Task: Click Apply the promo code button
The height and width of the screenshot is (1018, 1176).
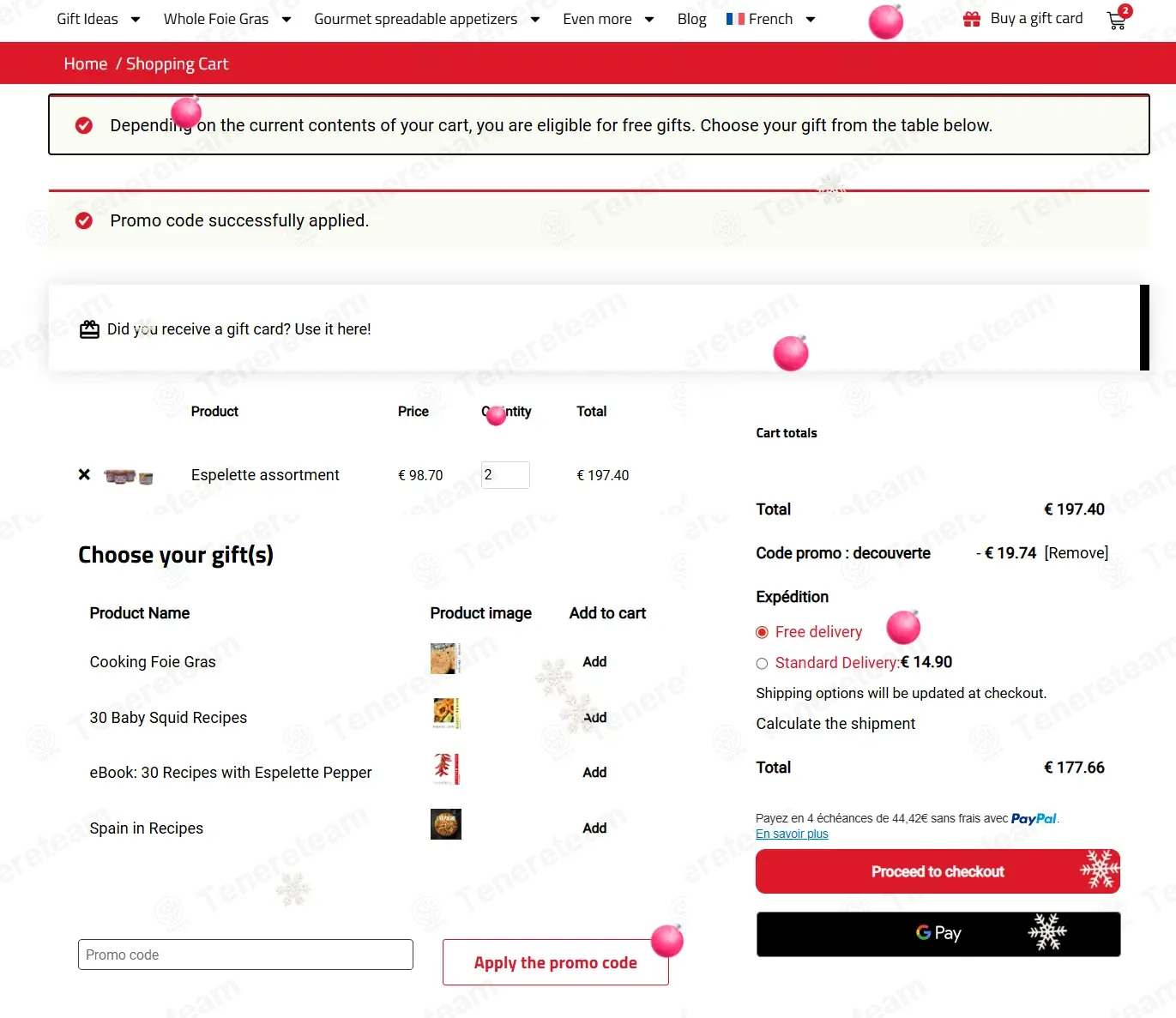Action: click(556, 962)
